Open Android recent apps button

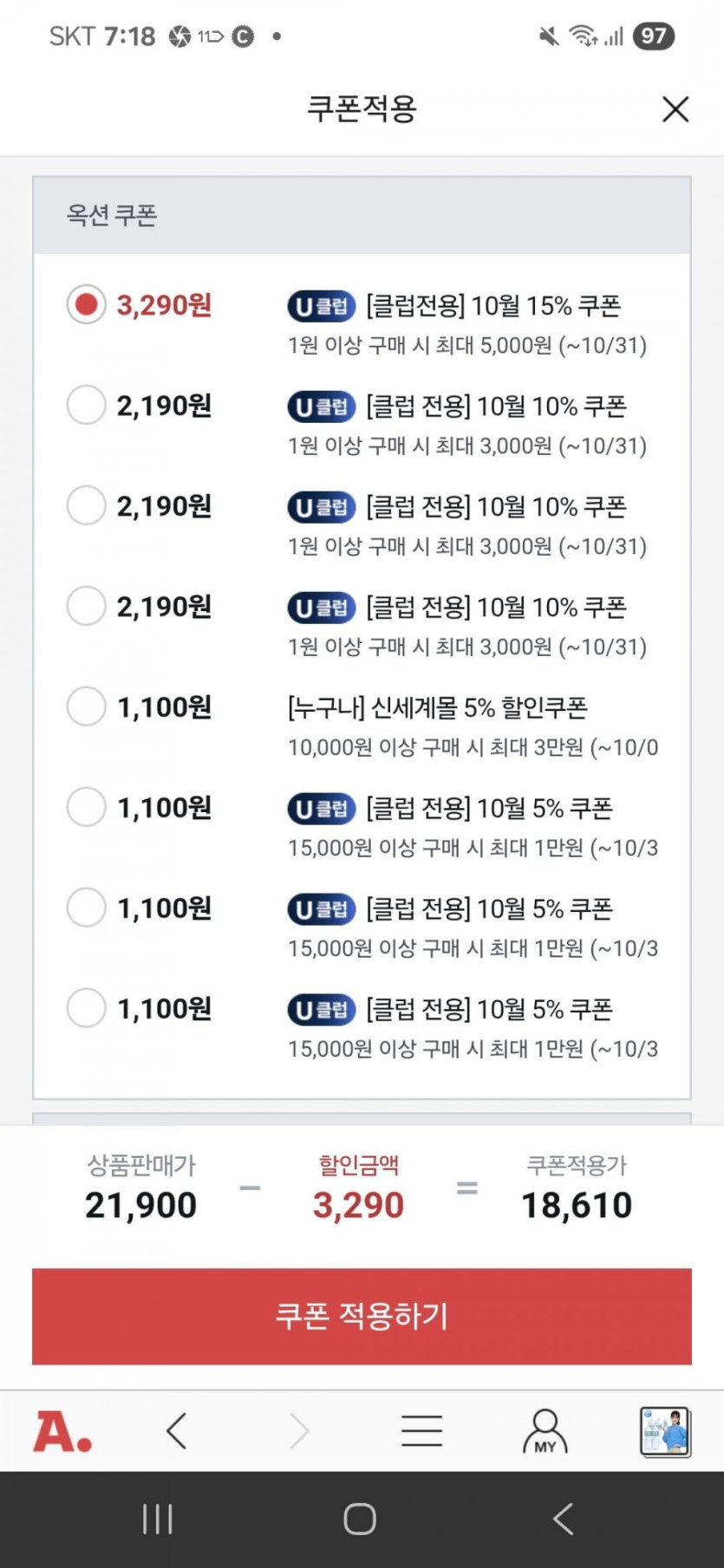[157, 1519]
